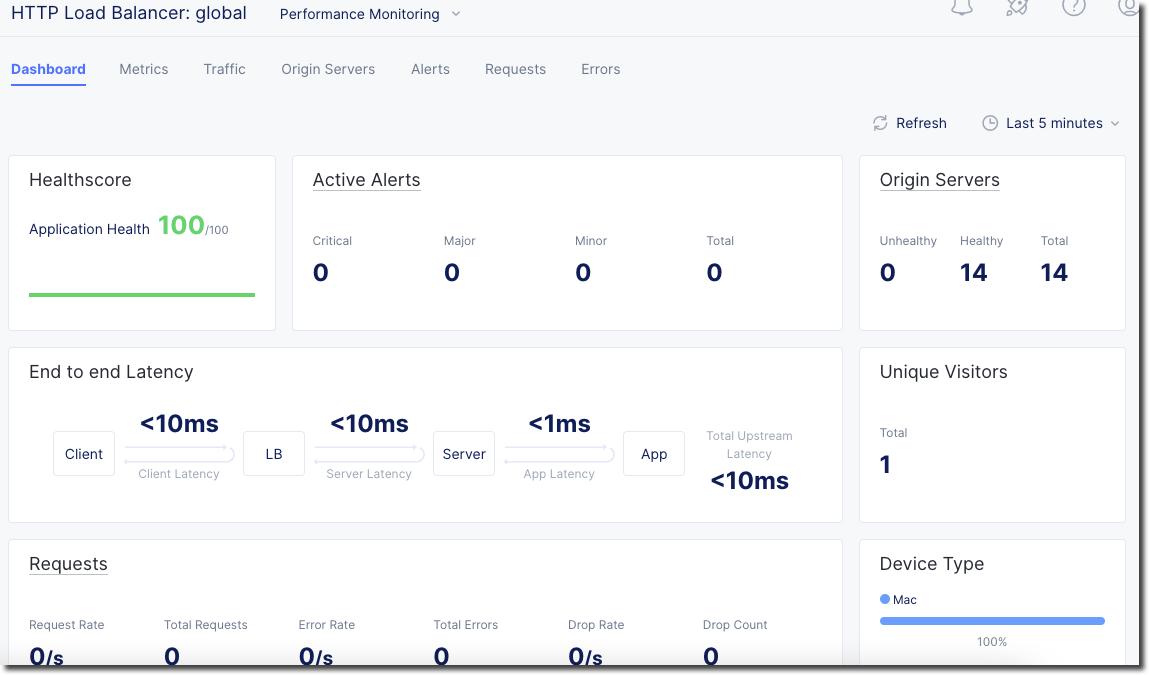Select the LB node in latency diagram
Viewport: 1149px width, 675px height.
coord(274,454)
